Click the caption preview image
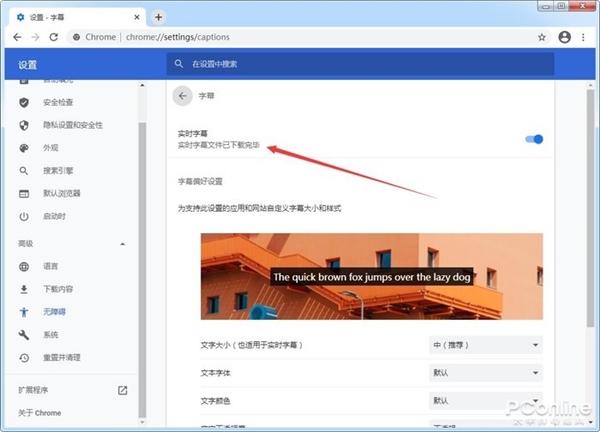Viewport: 600px width, 432px height. click(x=372, y=276)
